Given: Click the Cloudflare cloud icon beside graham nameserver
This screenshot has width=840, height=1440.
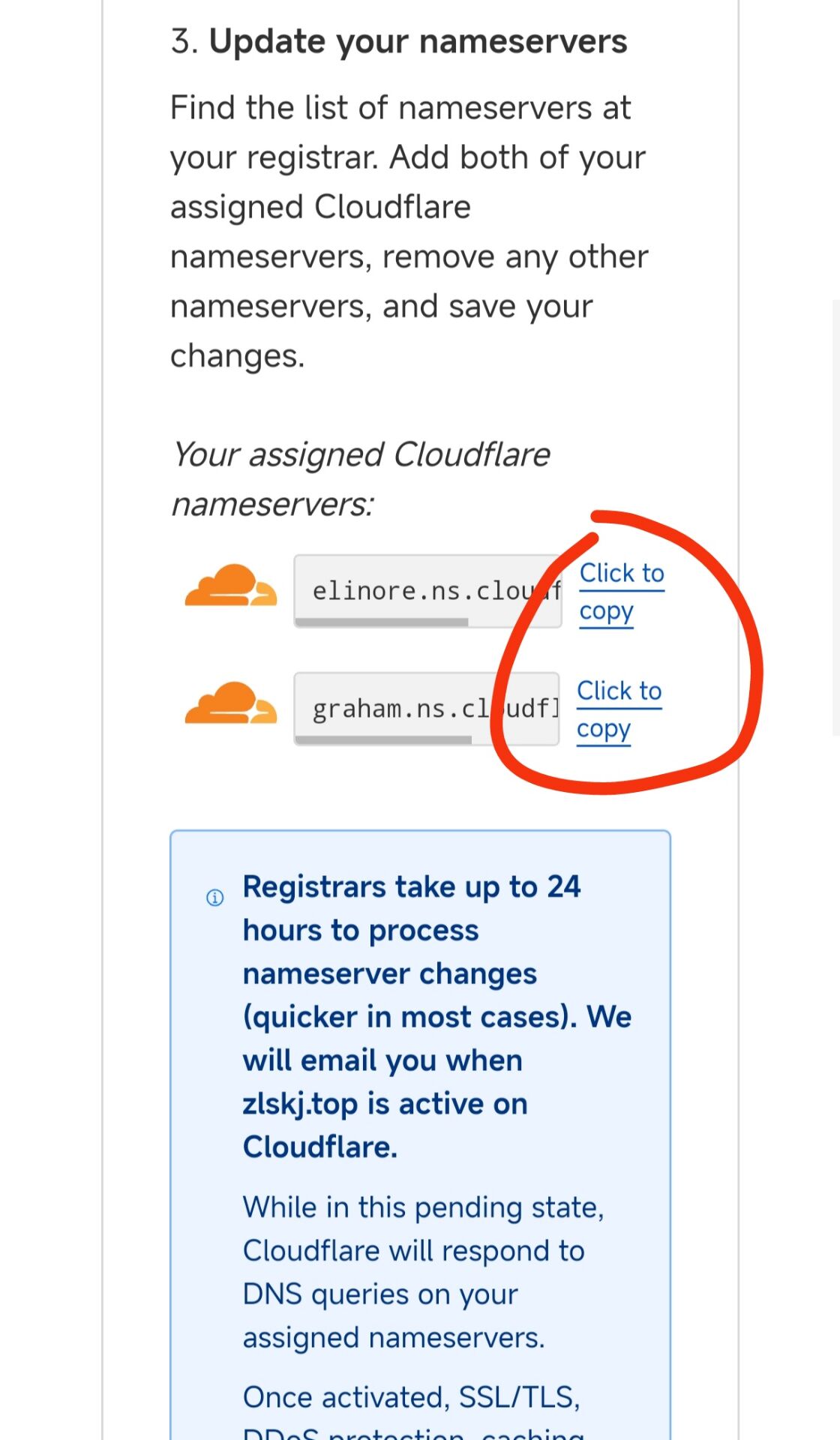Looking at the screenshot, I should [231, 703].
